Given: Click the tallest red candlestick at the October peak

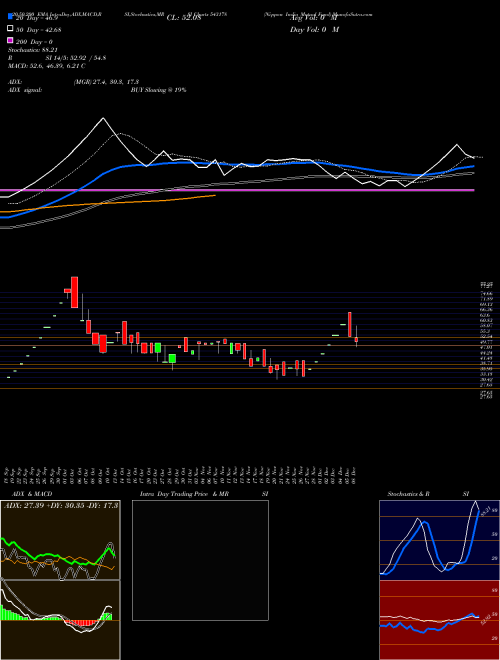Looking at the screenshot, I should [x=74, y=292].
